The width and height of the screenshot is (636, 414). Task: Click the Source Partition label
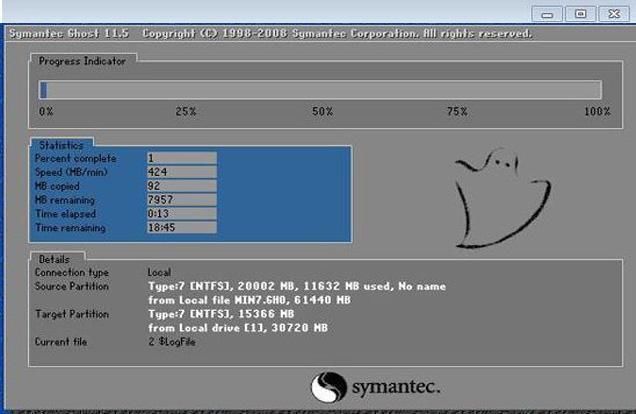pyautogui.click(x=71, y=286)
